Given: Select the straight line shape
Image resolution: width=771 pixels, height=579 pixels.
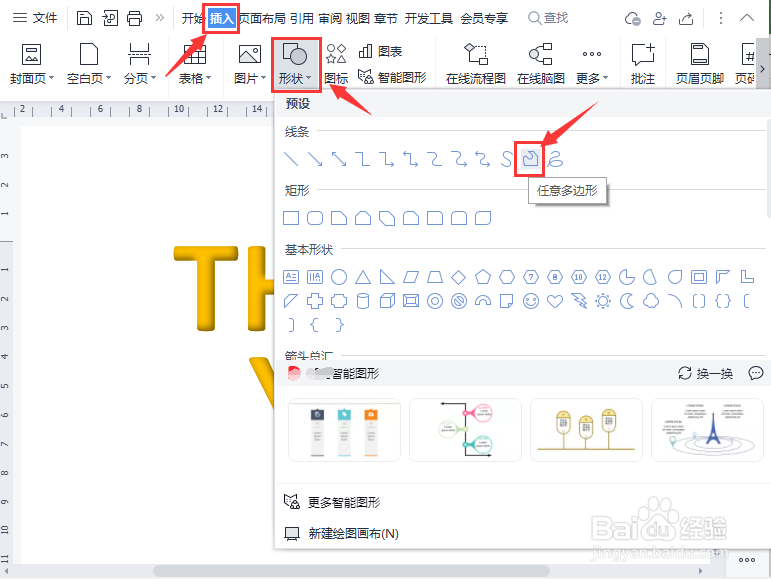Looking at the screenshot, I should 291,159.
